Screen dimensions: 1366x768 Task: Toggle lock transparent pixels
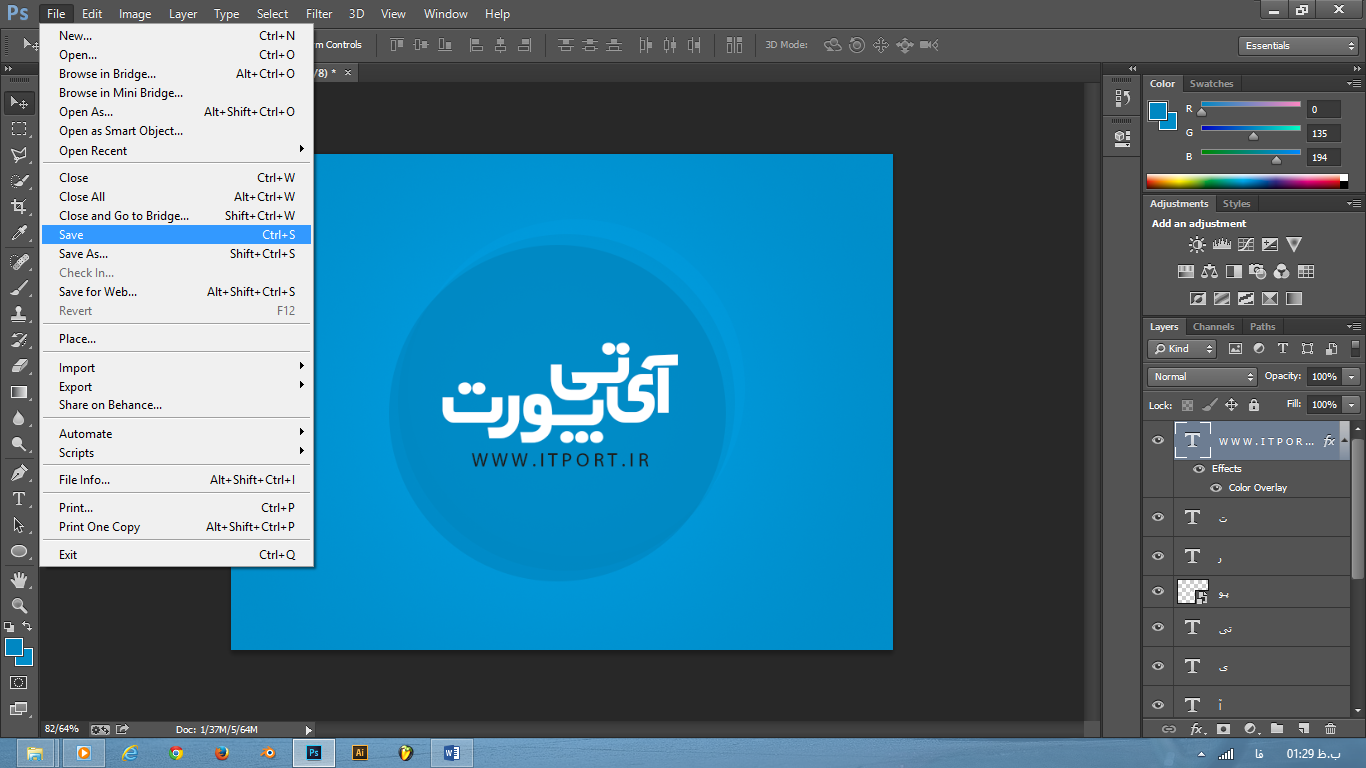click(1187, 405)
